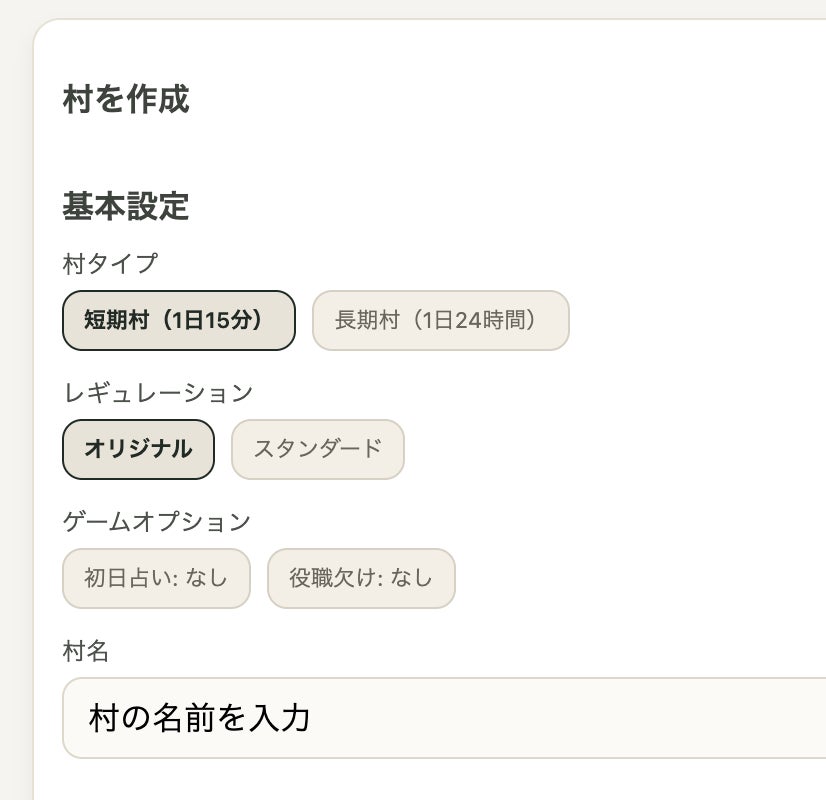Change the missing-role setting via 役職欠け
The width and height of the screenshot is (826, 800).
[x=361, y=578]
